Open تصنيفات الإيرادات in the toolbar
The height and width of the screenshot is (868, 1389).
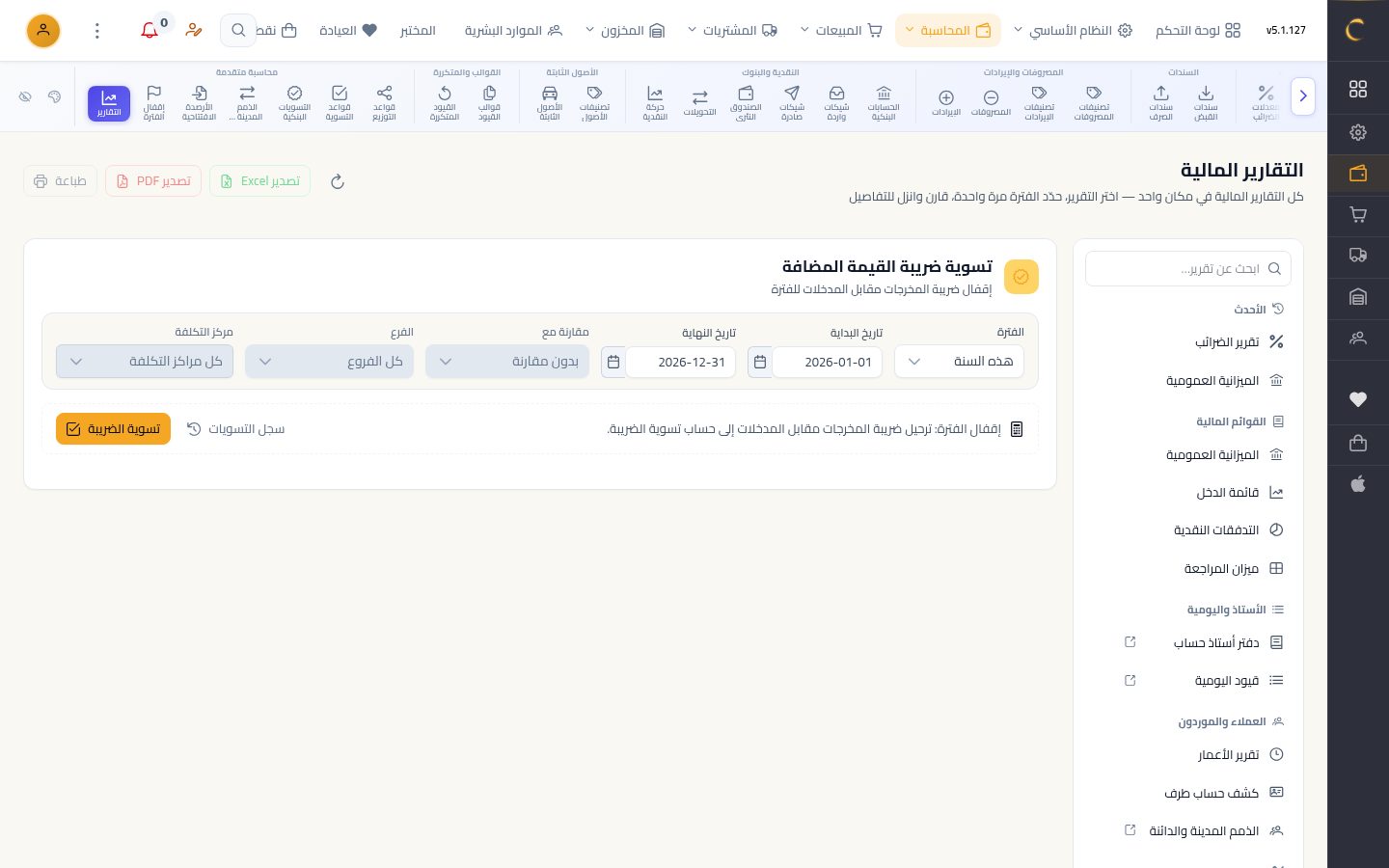pos(1039,103)
